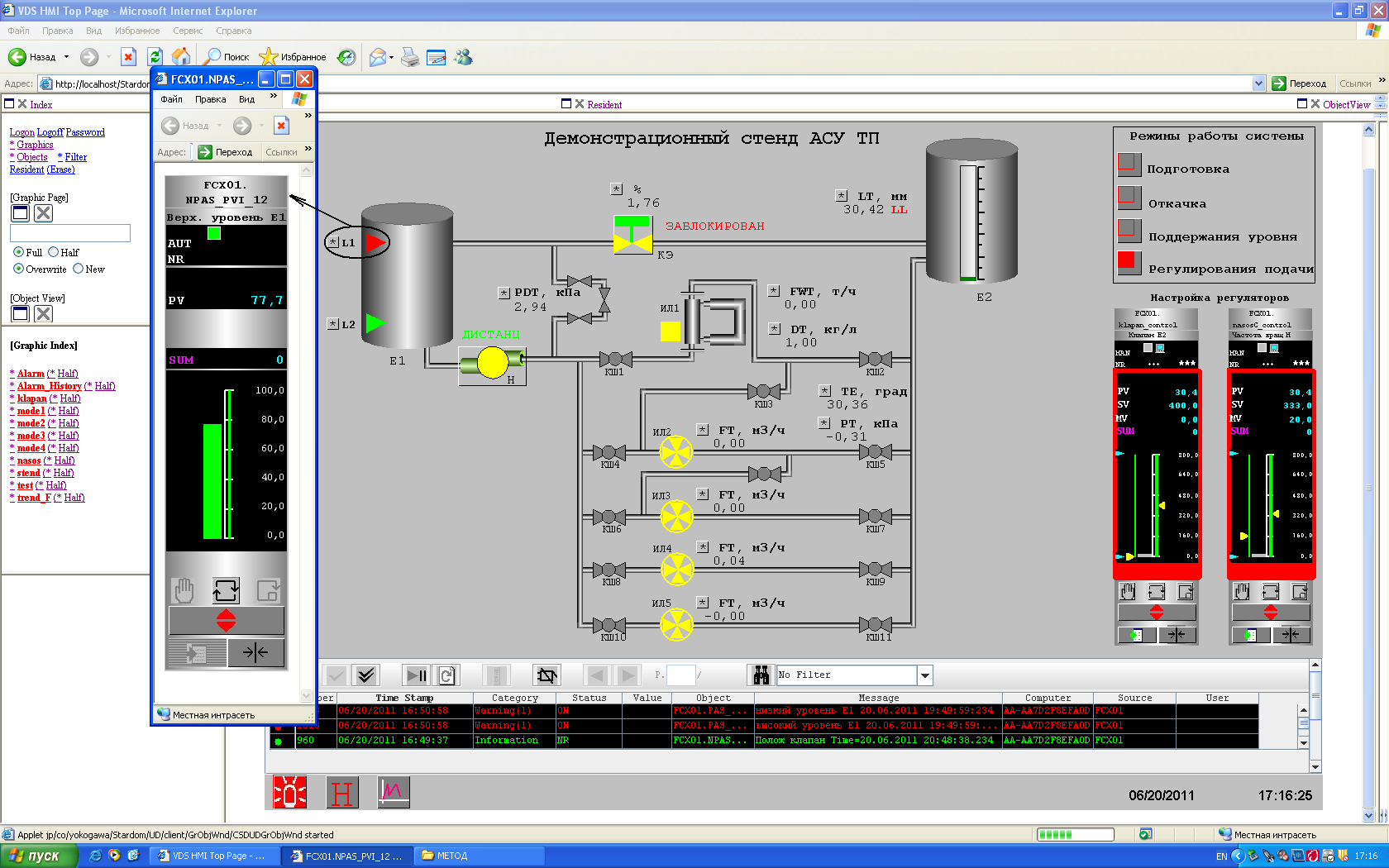Screen dimensions: 1389x868
Task: Click the yellow pump H symbol
Action: click(493, 363)
